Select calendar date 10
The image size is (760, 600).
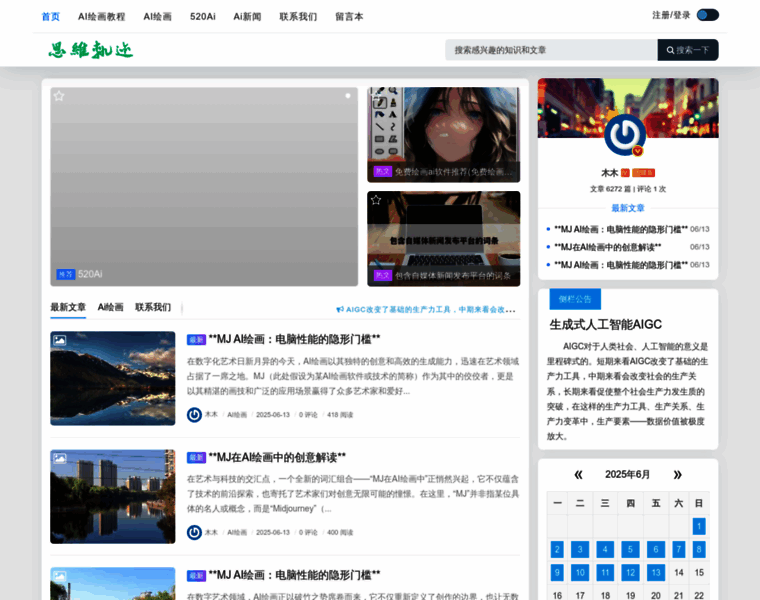[x=580, y=573]
